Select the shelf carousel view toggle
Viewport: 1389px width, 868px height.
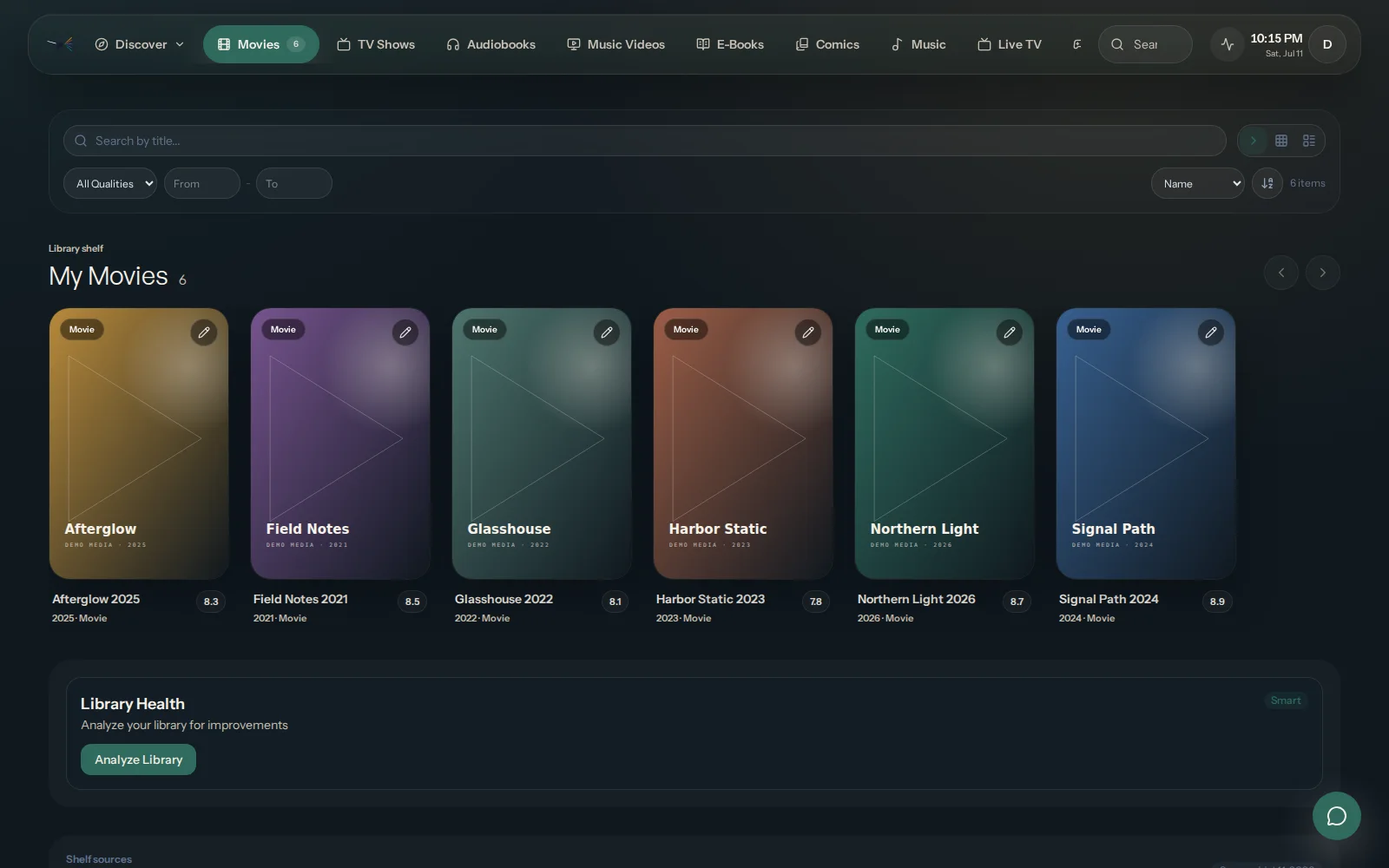tap(1253, 141)
